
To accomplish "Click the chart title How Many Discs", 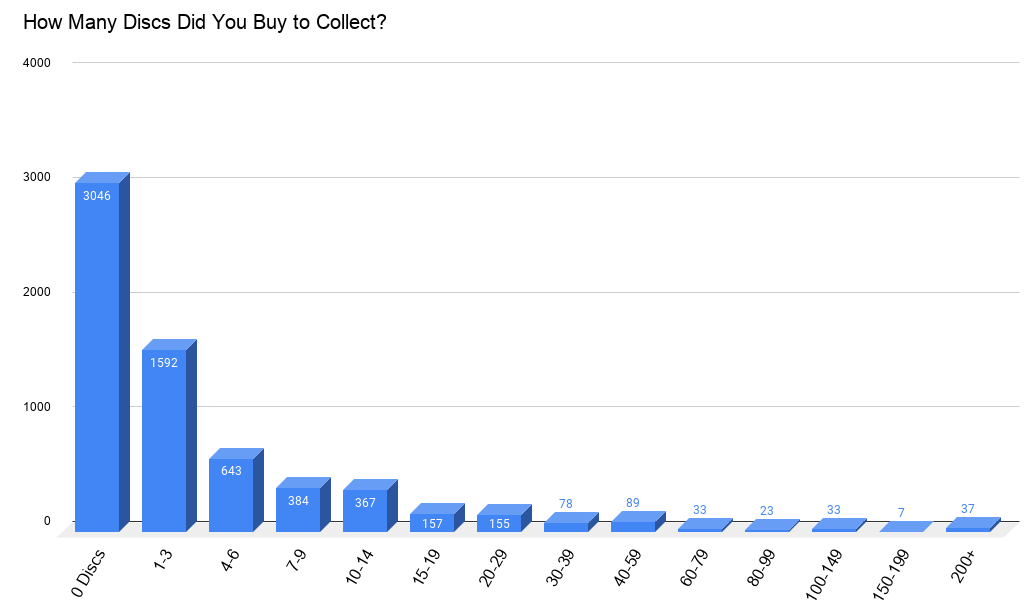I will [205, 22].
